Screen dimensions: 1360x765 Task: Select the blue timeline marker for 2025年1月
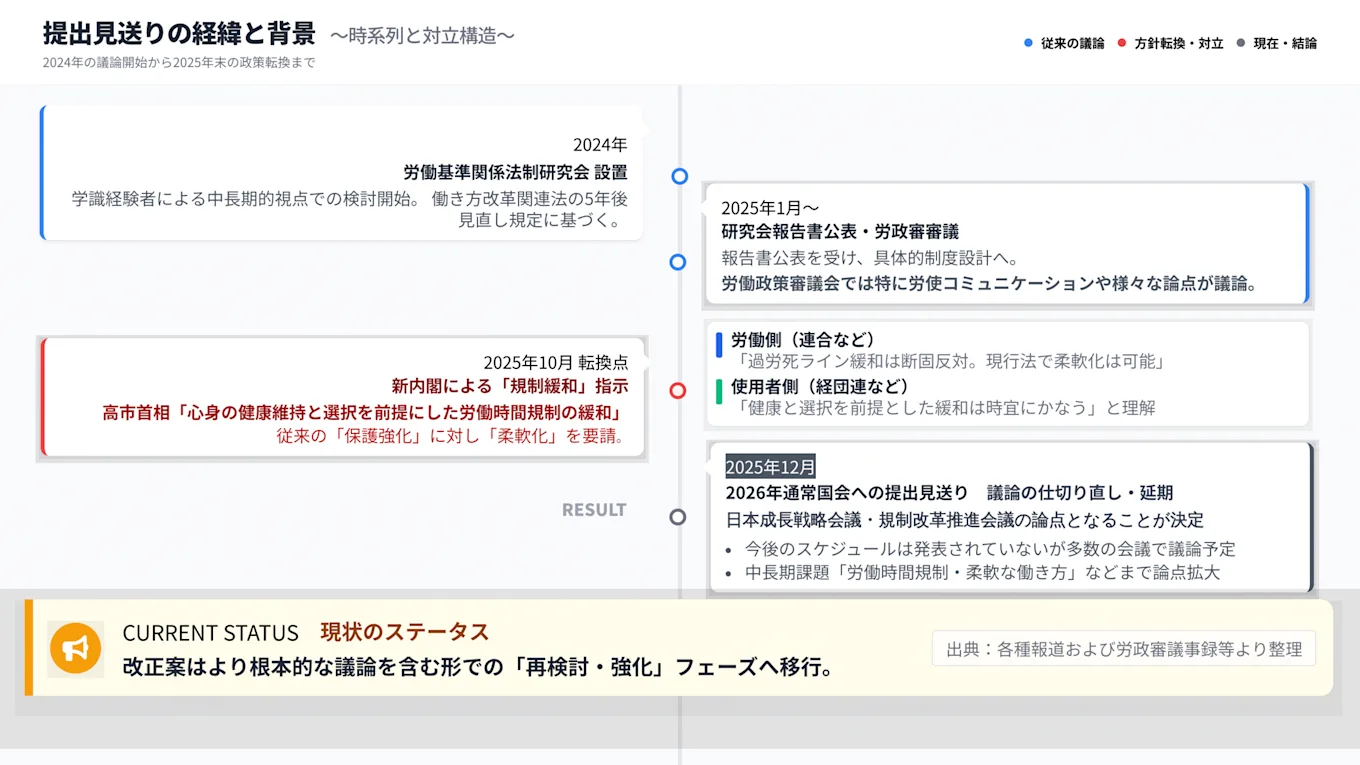678,262
